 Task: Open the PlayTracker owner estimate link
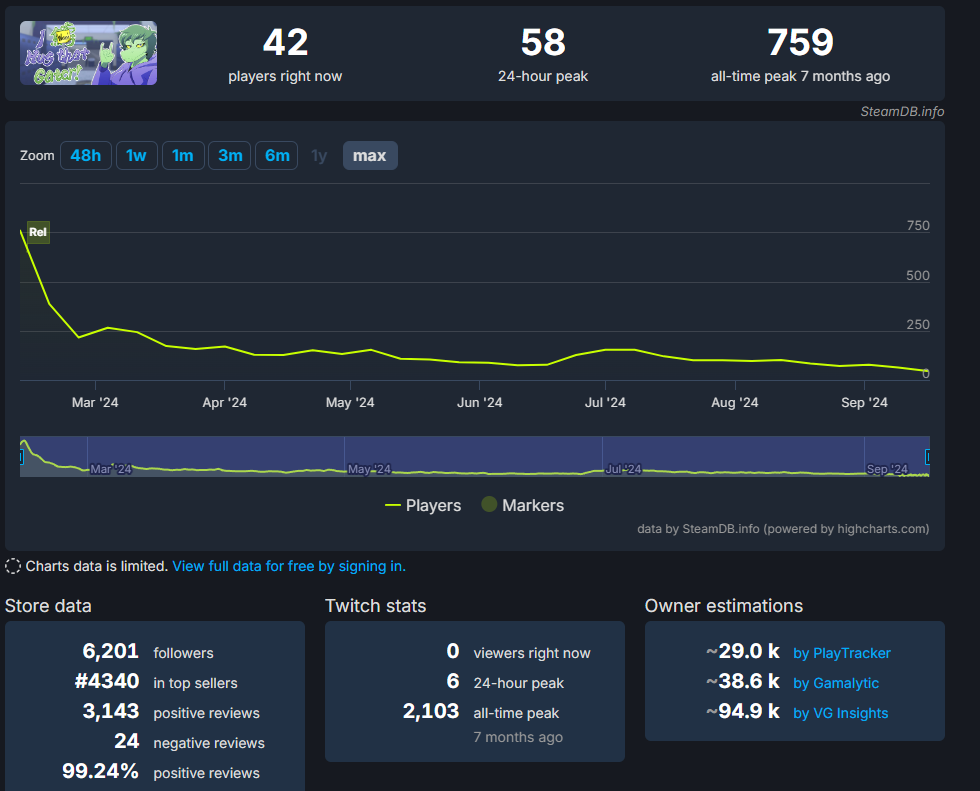click(842, 653)
